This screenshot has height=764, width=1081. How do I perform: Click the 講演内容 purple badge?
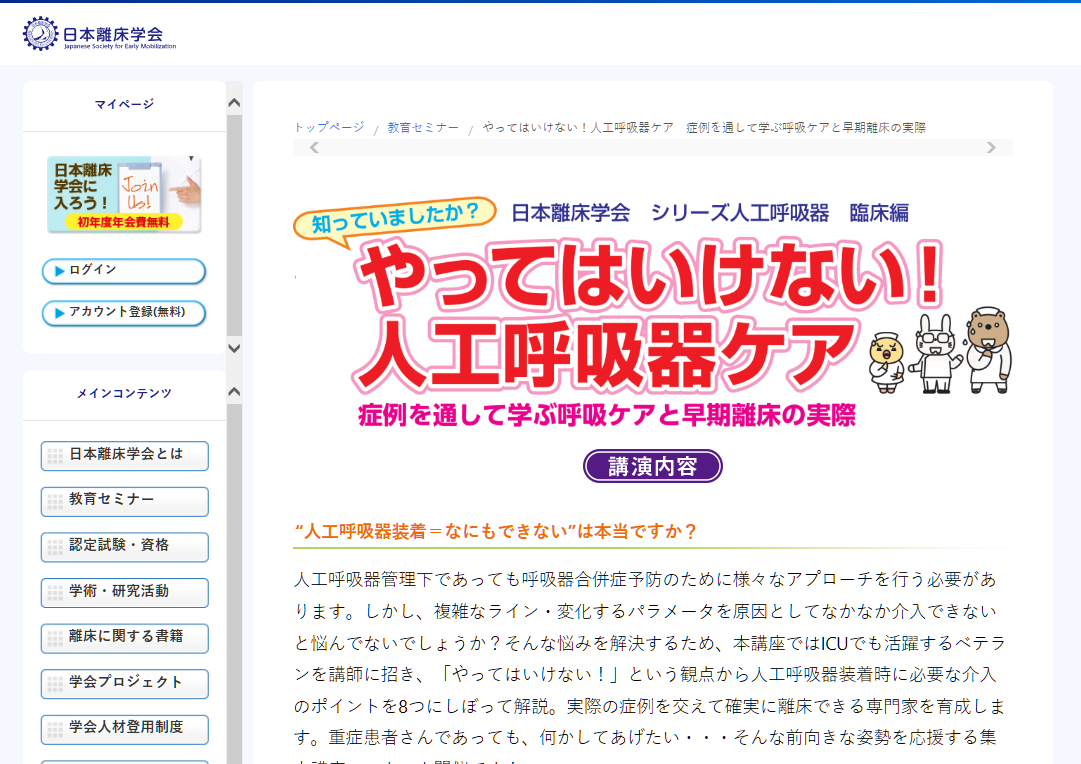click(x=652, y=467)
